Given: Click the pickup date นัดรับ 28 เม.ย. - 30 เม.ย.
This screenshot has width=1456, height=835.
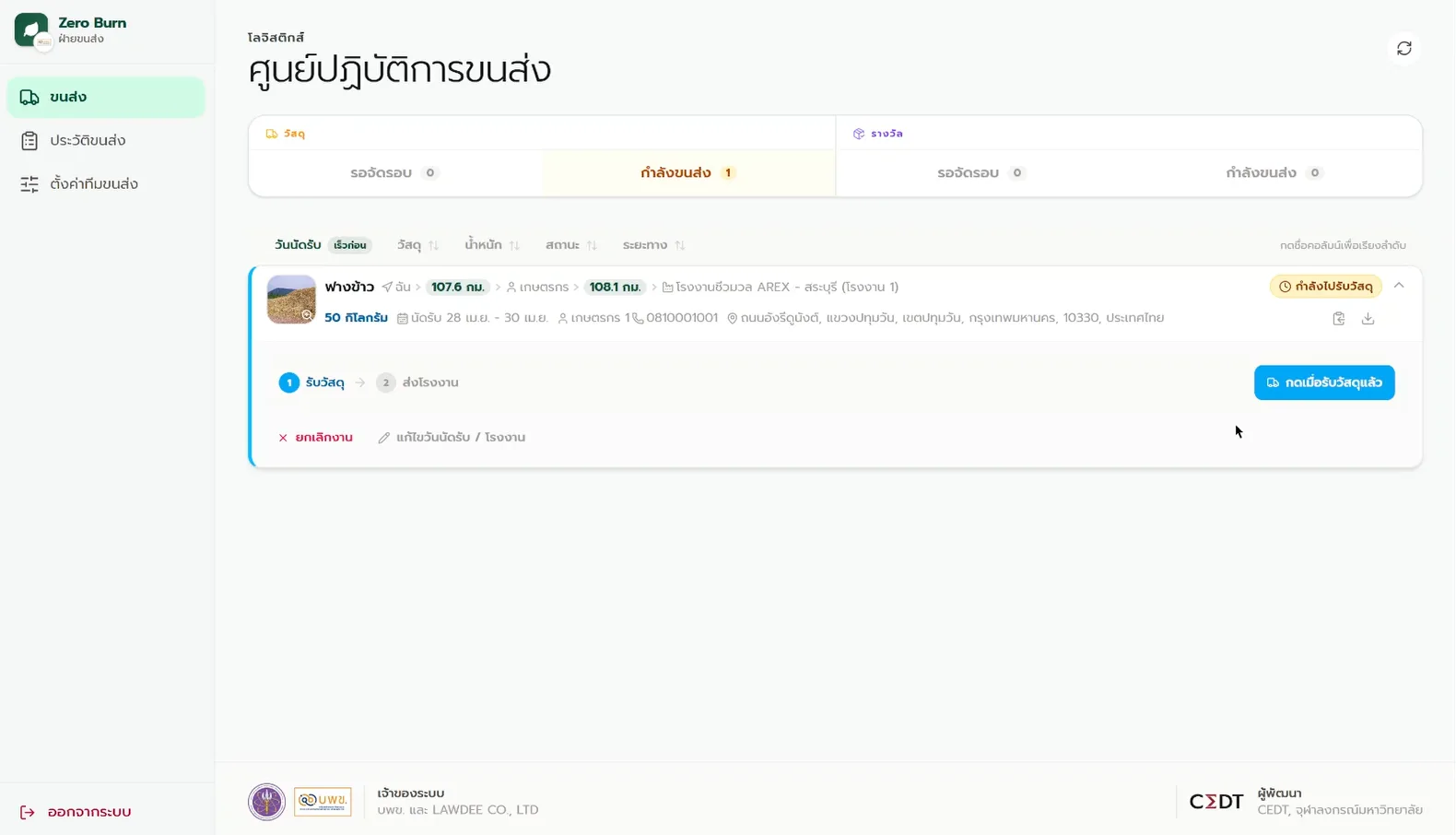Looking at the screenshot, I should click(473, 318).
